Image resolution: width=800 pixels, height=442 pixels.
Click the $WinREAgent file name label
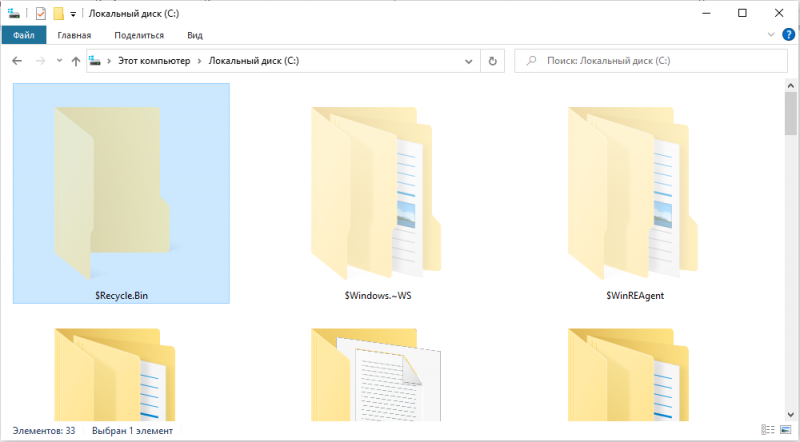pyautogui.click(x=635, y=296)
